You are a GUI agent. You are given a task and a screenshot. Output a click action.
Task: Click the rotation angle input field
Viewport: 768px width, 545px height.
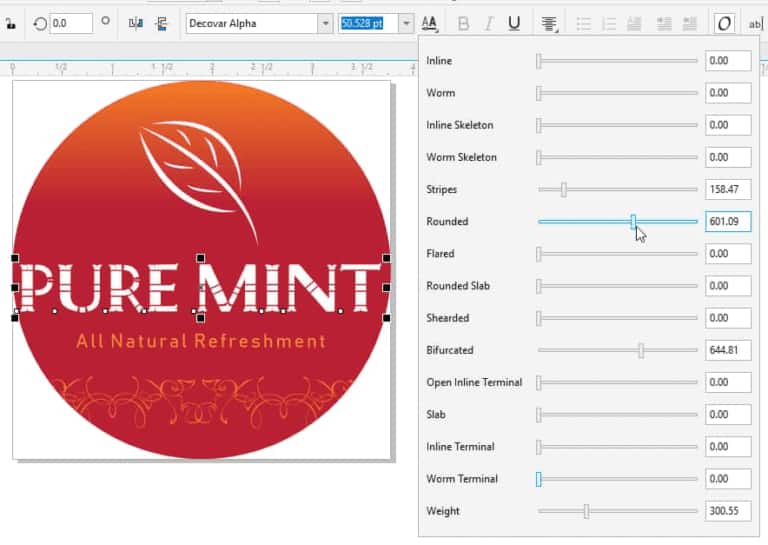70,24
